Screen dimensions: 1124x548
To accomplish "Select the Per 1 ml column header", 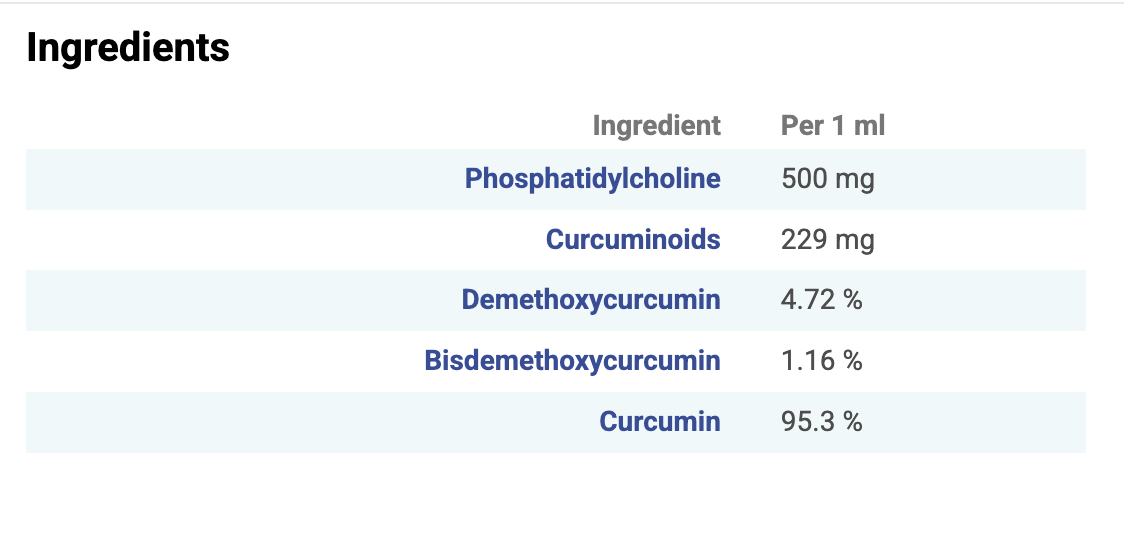I will point(832,126).
